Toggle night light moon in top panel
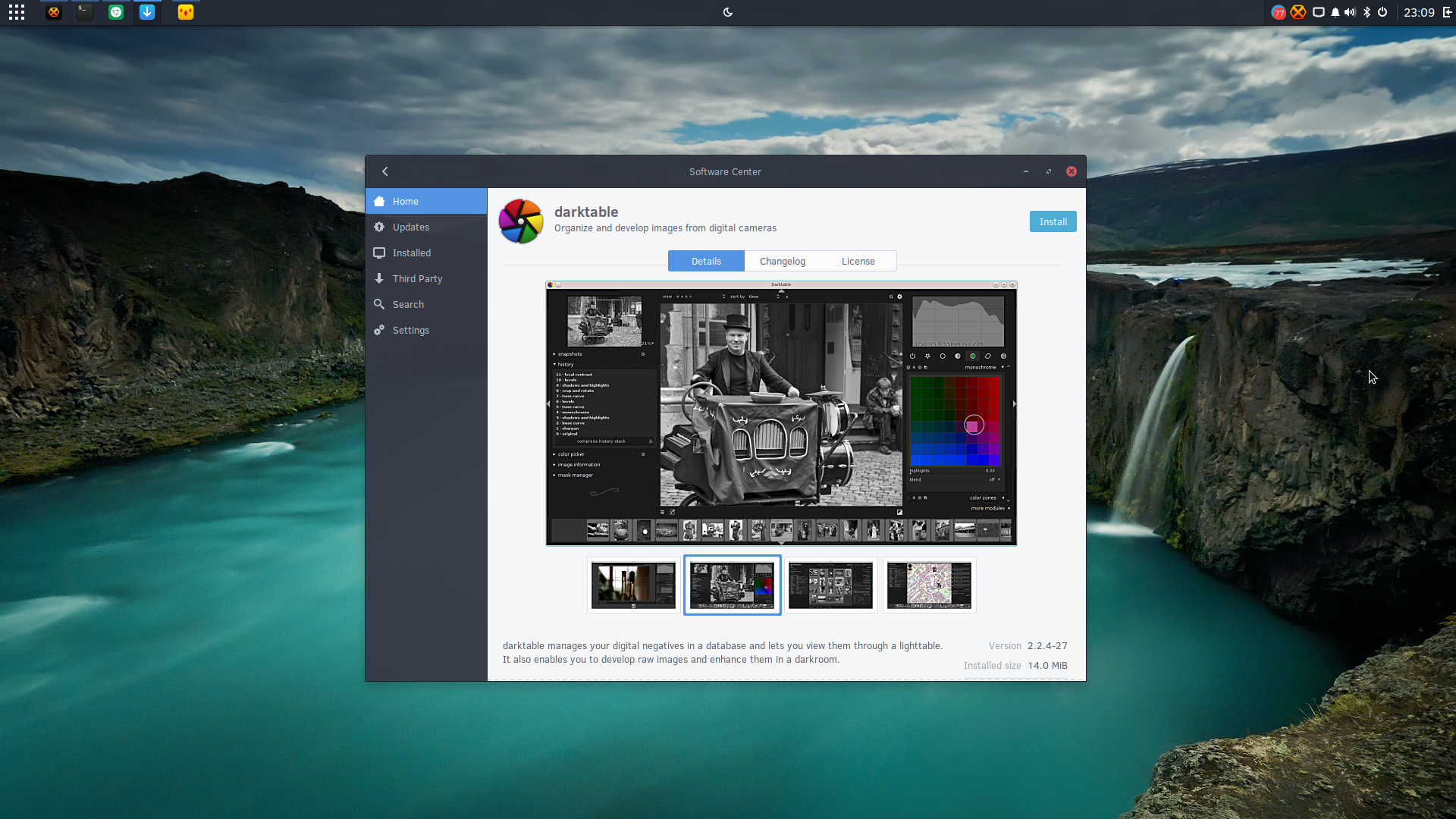 tap(728, 12)
